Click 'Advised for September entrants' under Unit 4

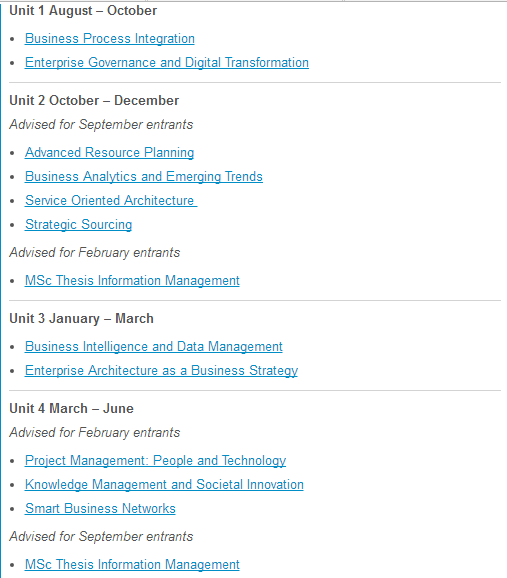click(101, 536)
